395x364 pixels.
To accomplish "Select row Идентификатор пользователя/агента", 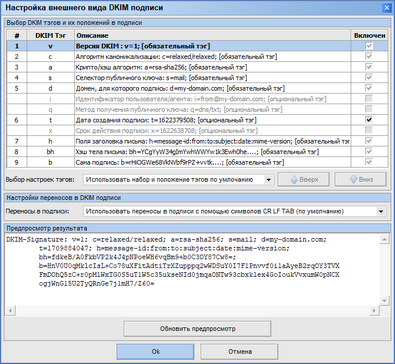I will [197, 99].
